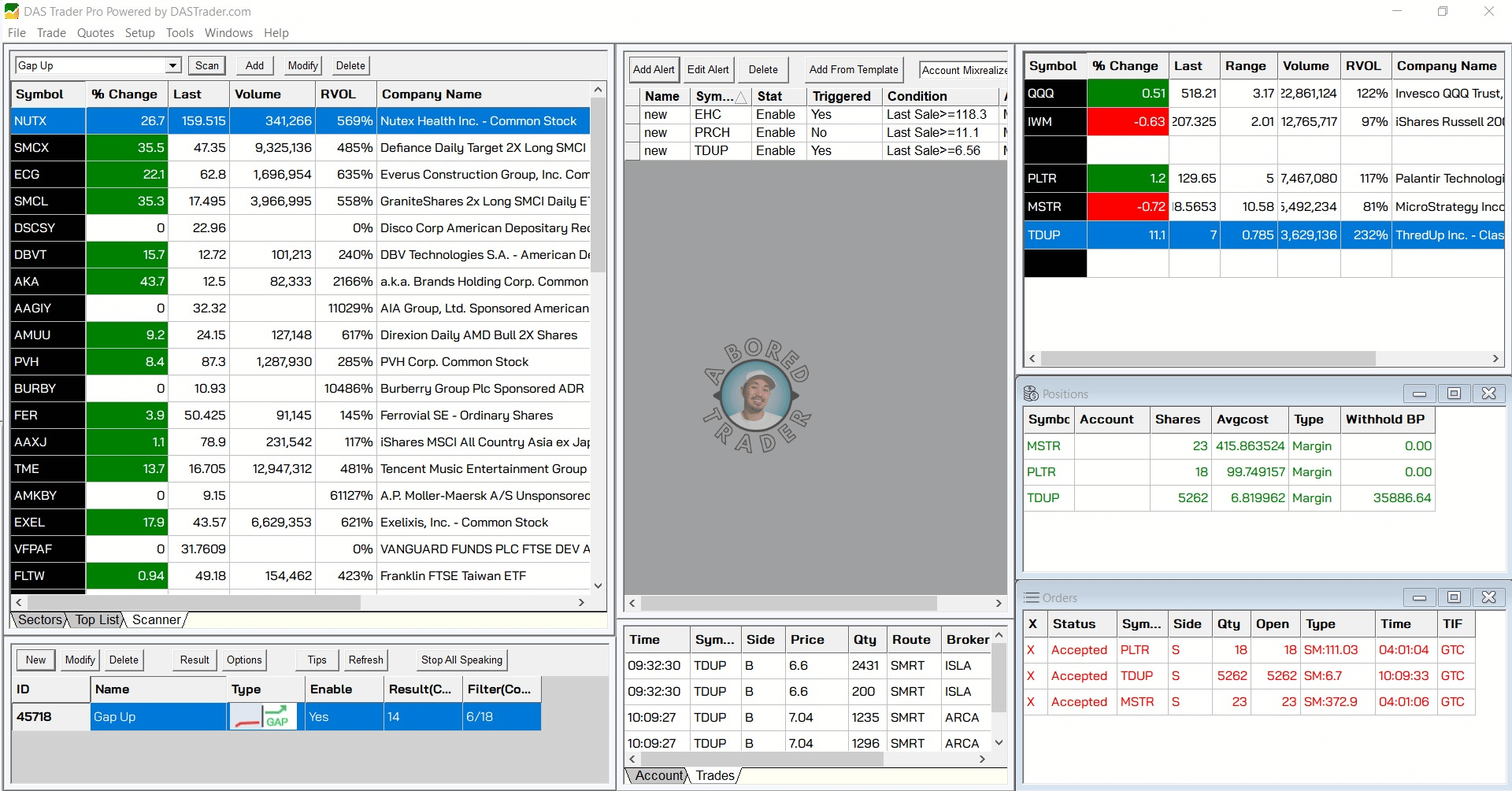The width and height of the screenshot is (1512, 791).
Task: Cancel the PLTR order with its X icon
Action: 1032,649
